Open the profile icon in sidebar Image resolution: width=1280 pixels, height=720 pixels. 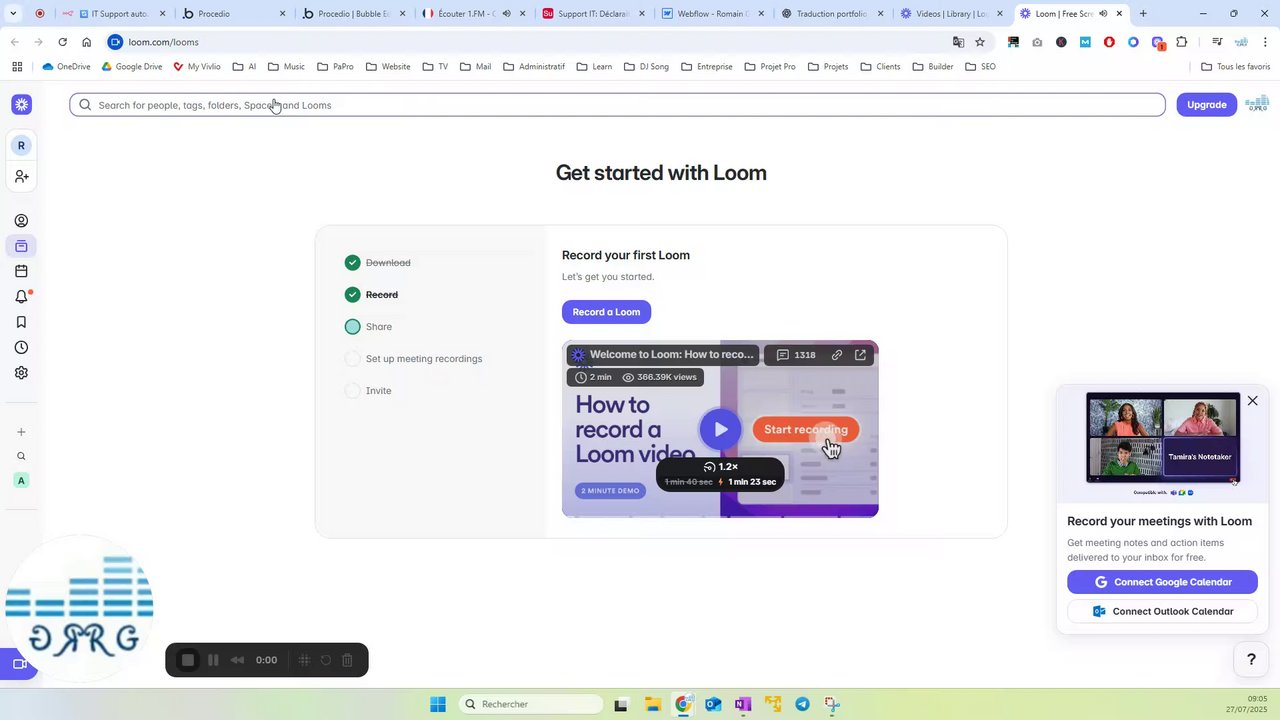coord(21,221)
